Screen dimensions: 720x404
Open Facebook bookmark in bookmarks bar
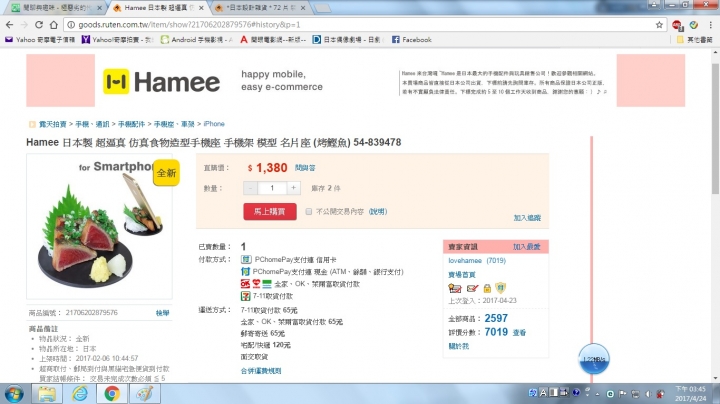pyautogui.click(x=411, y=40)
